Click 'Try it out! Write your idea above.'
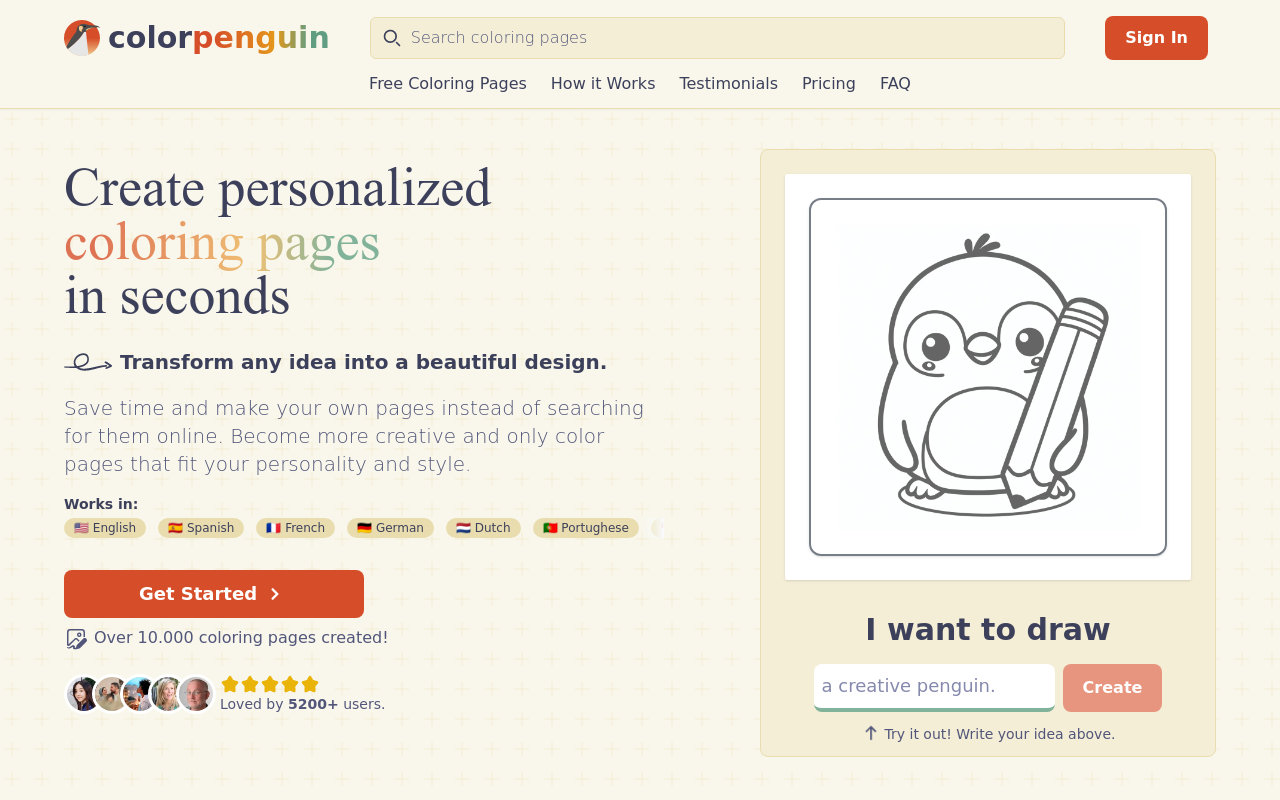The width and height of the screenshot is (1280, 800). (x=999, y=734)
